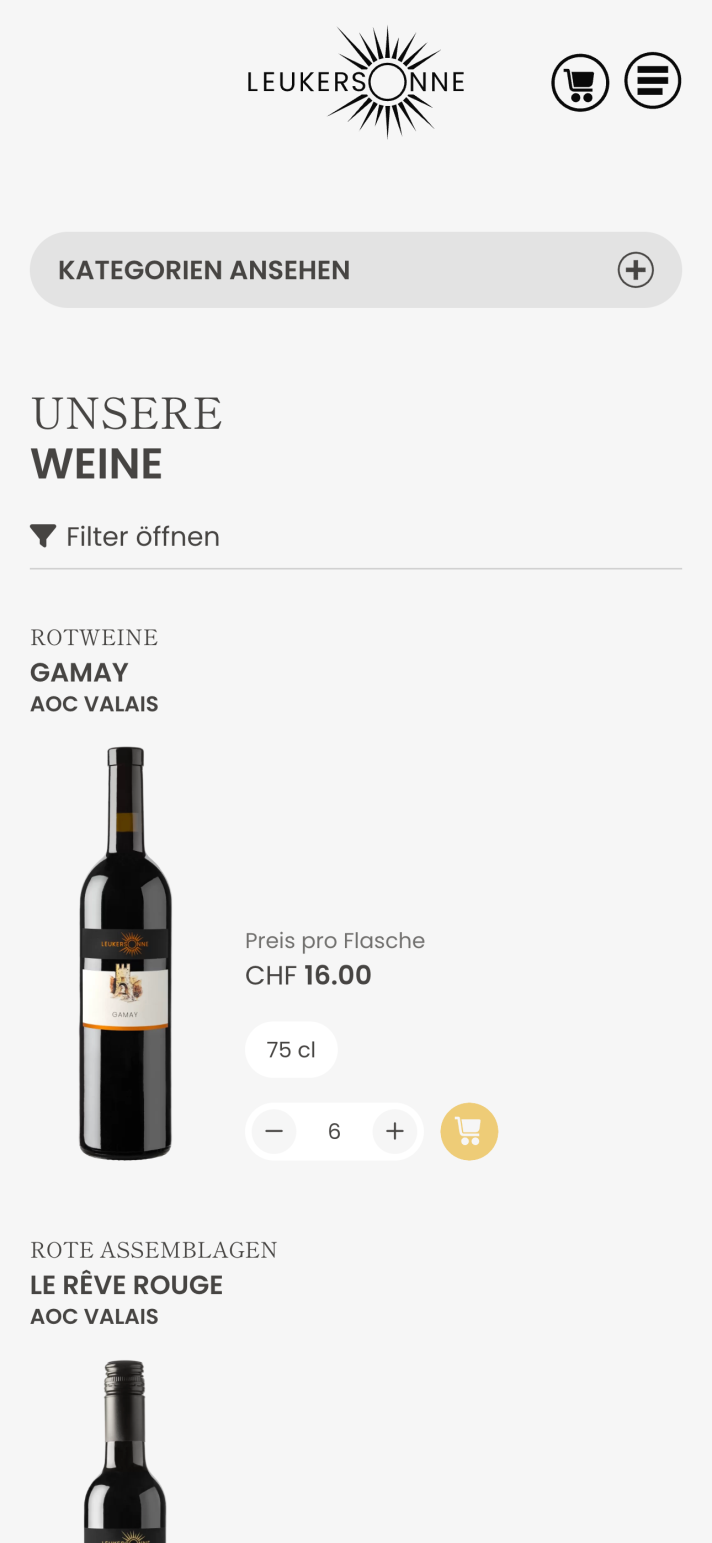Select the 75 cl bottle size
The height and width of the screenshot is (1543, 712).
pos(291,1050)
